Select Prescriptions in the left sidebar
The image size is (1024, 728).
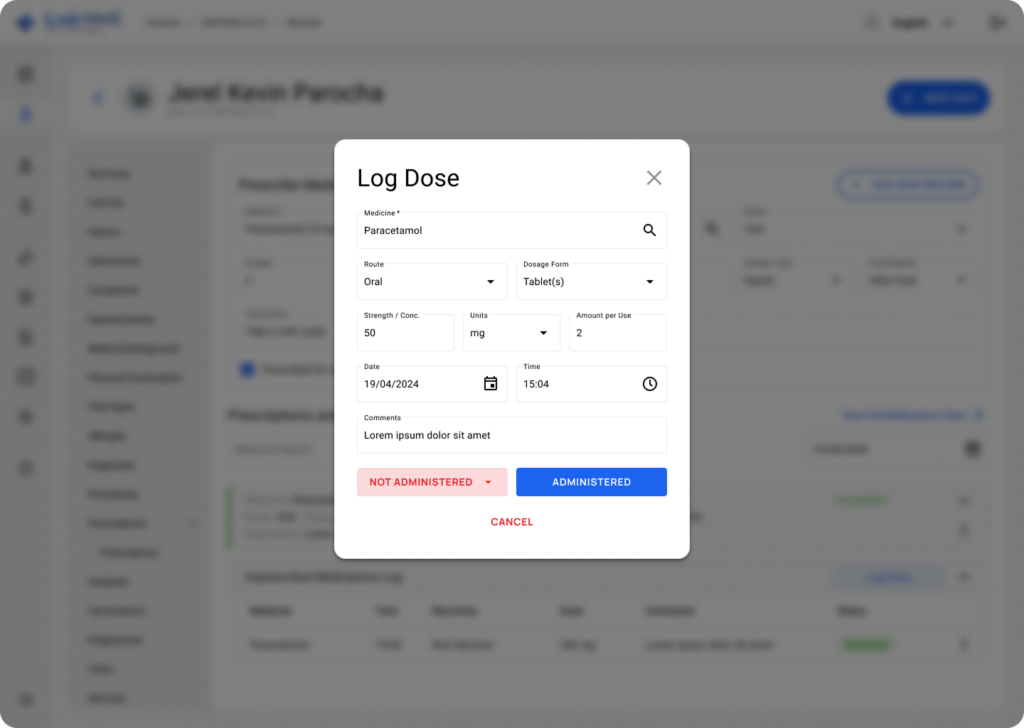click(x=117, y=523)
